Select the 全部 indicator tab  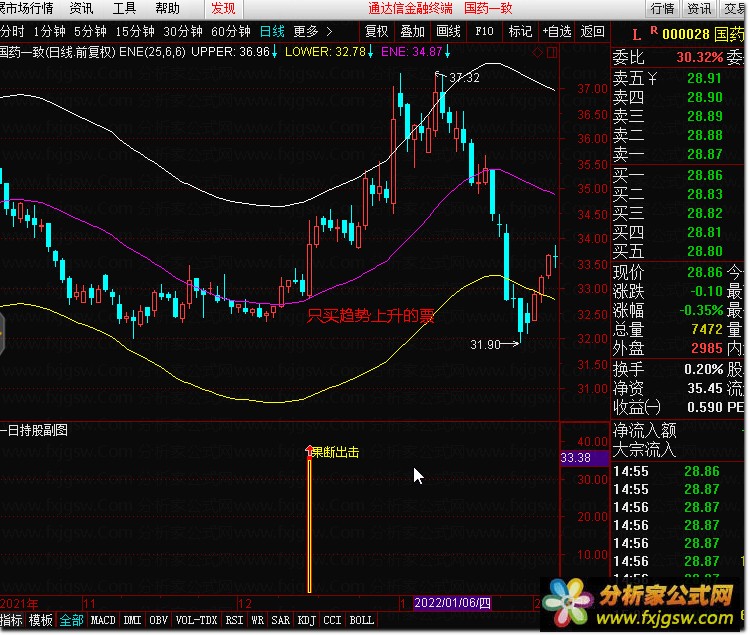point(71,620)
